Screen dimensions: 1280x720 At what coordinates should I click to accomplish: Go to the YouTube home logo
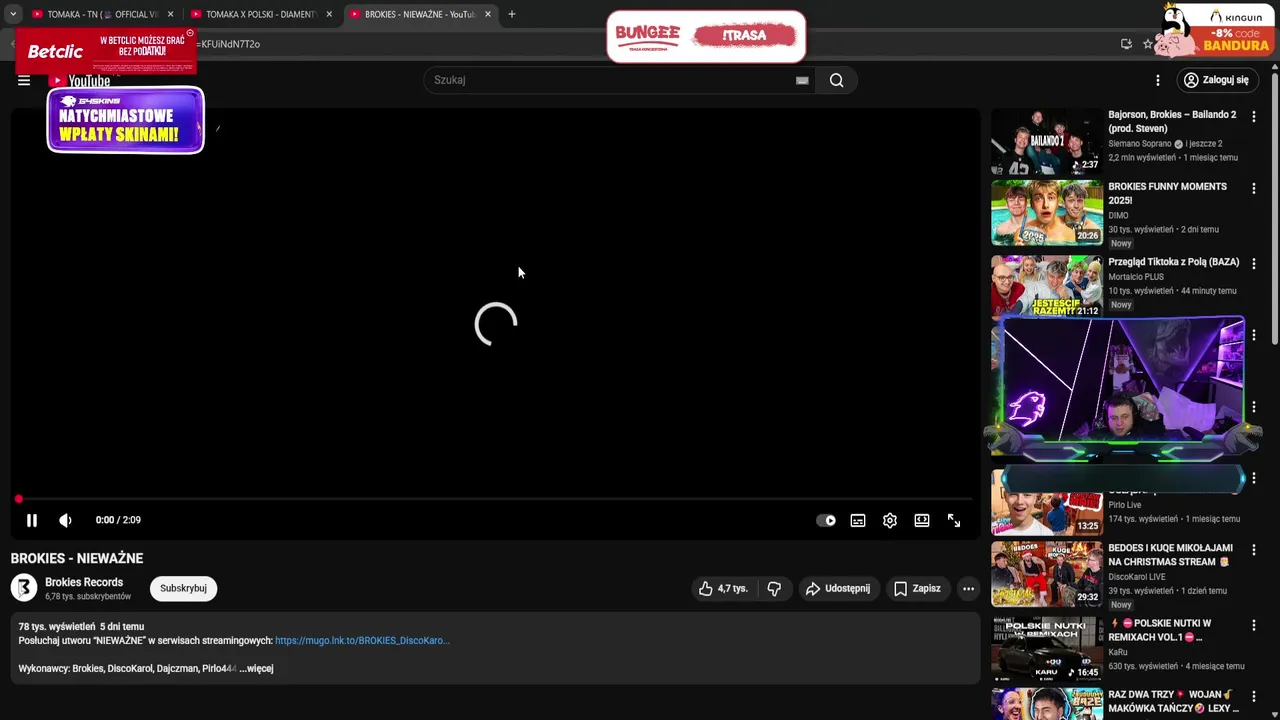click(x=81, y=80)
